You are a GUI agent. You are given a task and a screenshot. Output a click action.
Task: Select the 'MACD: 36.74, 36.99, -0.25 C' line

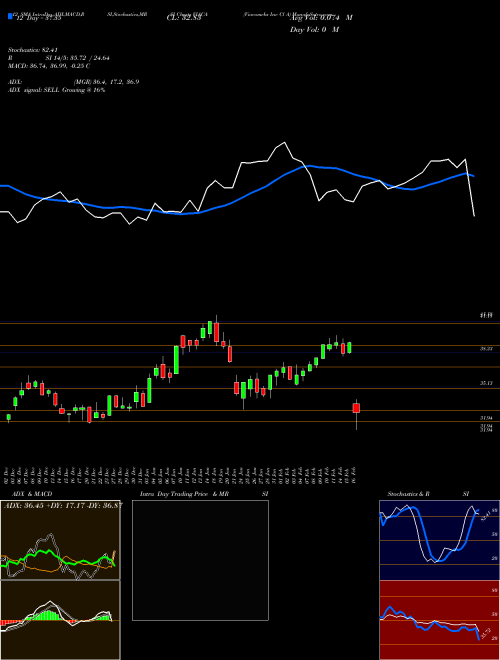[49, 66]
